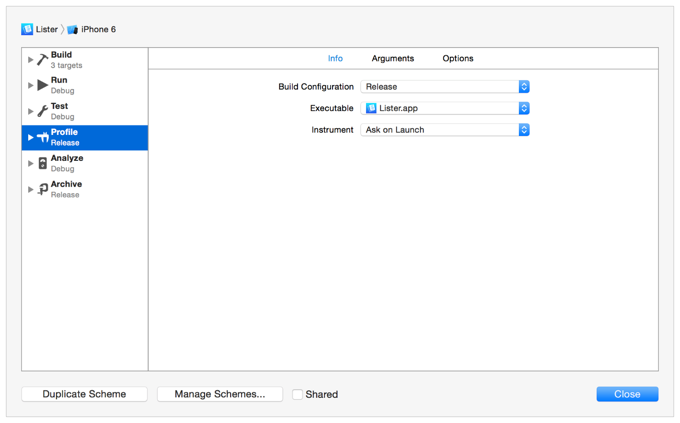
Task: Enable the Shared checkbox
Action: coord(297,394)
